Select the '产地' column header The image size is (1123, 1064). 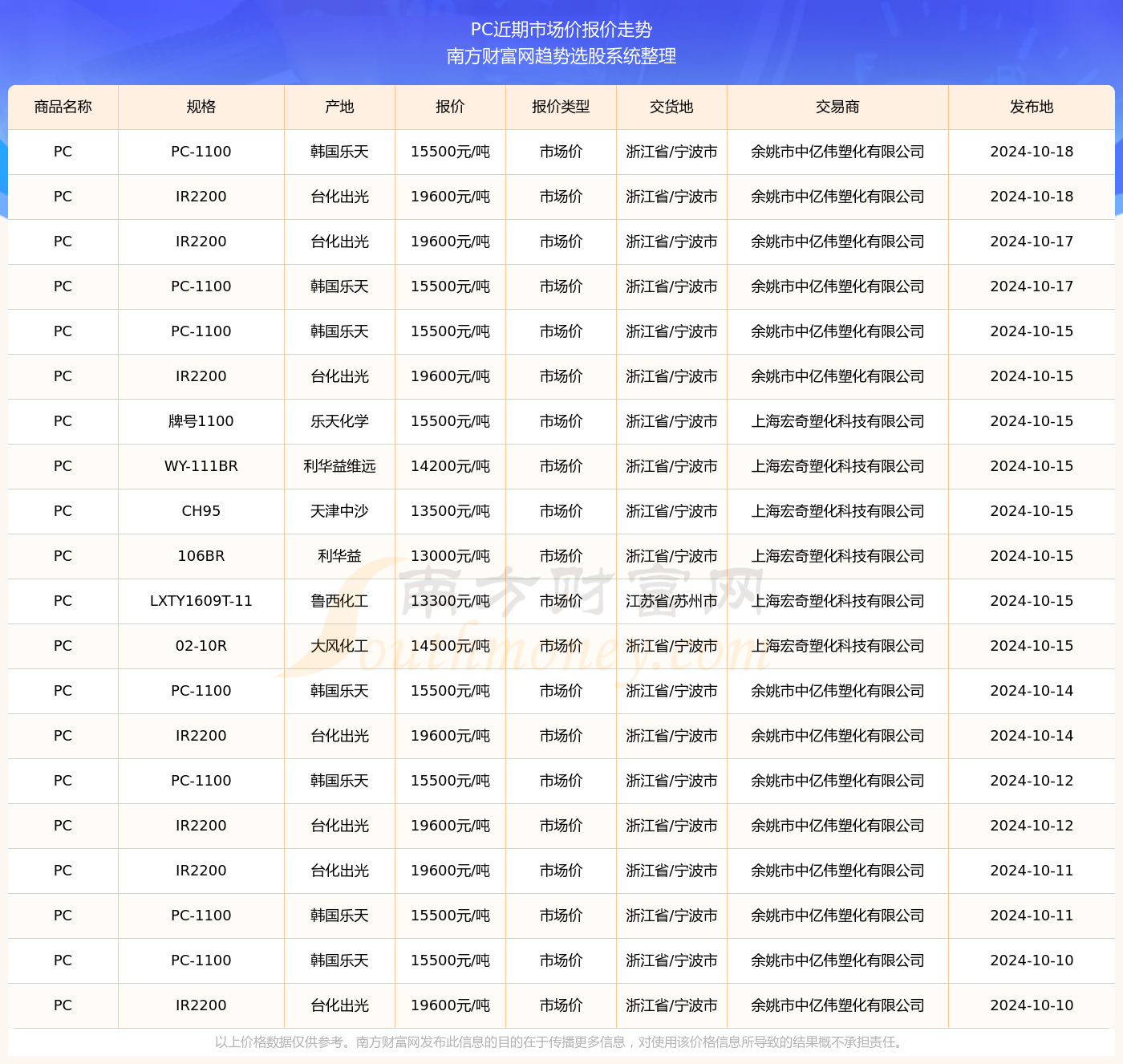(x=339, y=107)
